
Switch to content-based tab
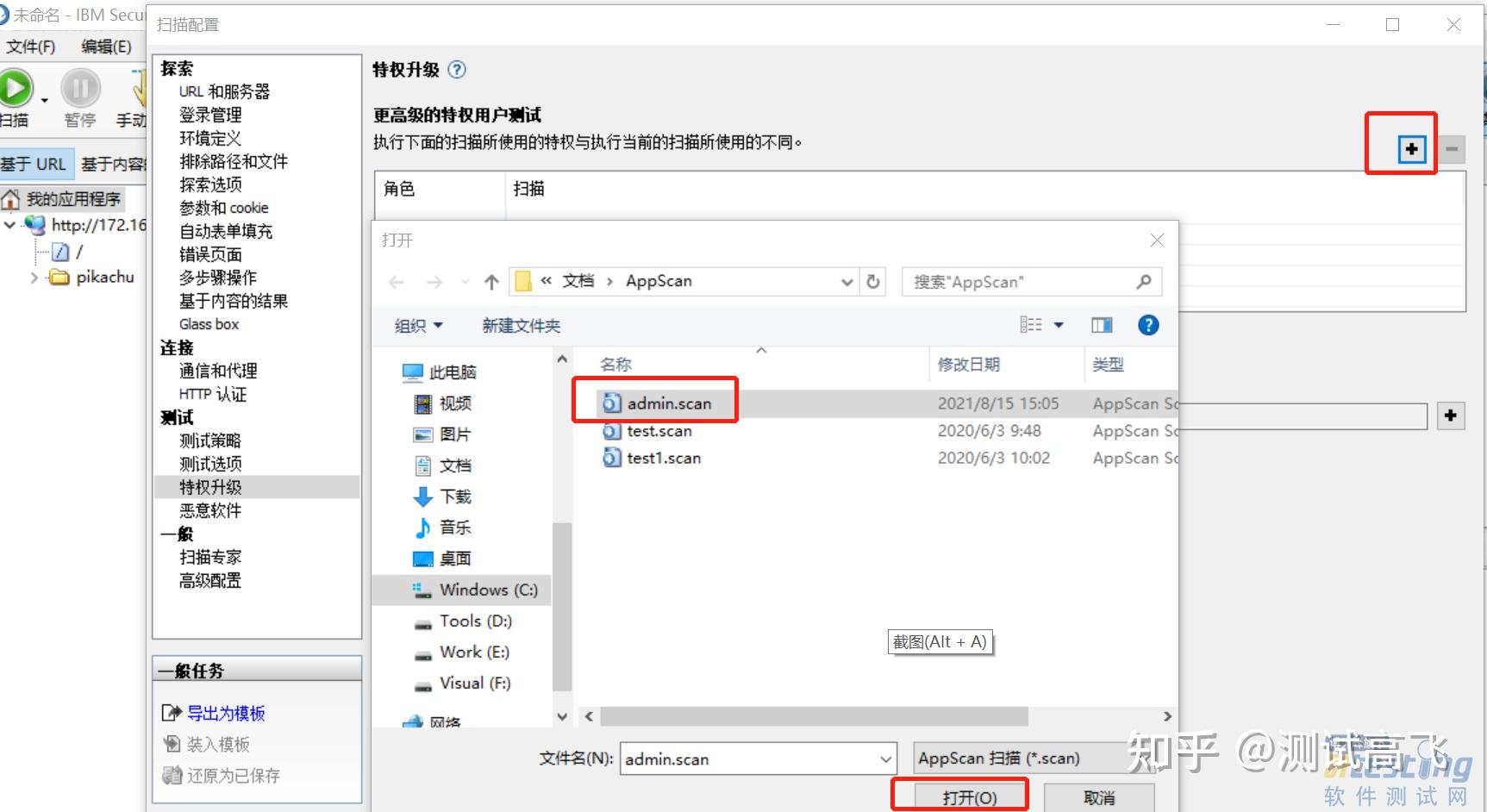(112, 164)
